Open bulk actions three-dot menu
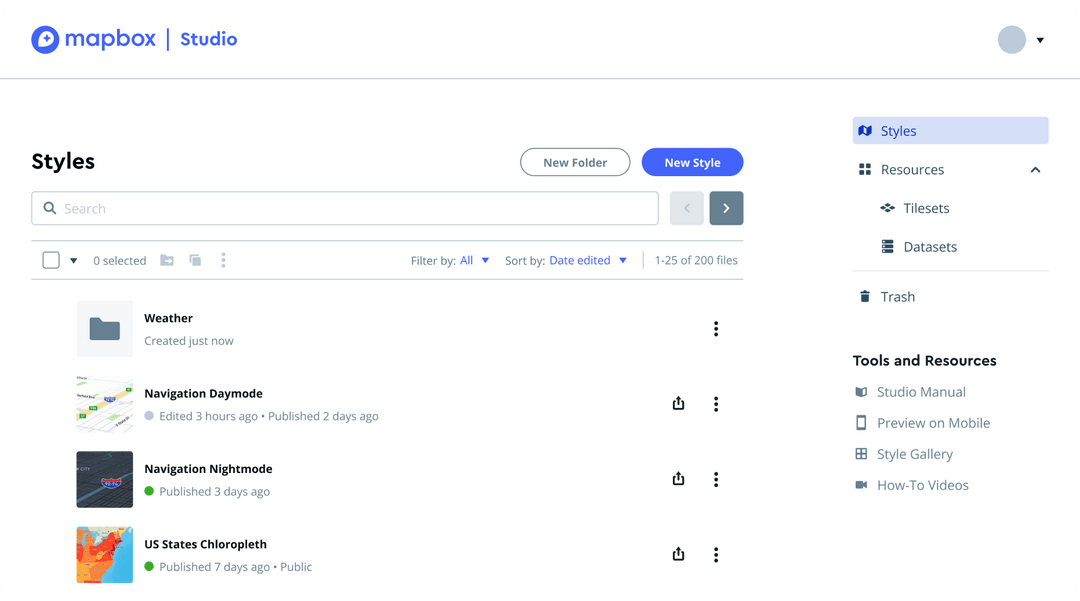Viewport: 1080px width, 601px height. tap(223, 260)
